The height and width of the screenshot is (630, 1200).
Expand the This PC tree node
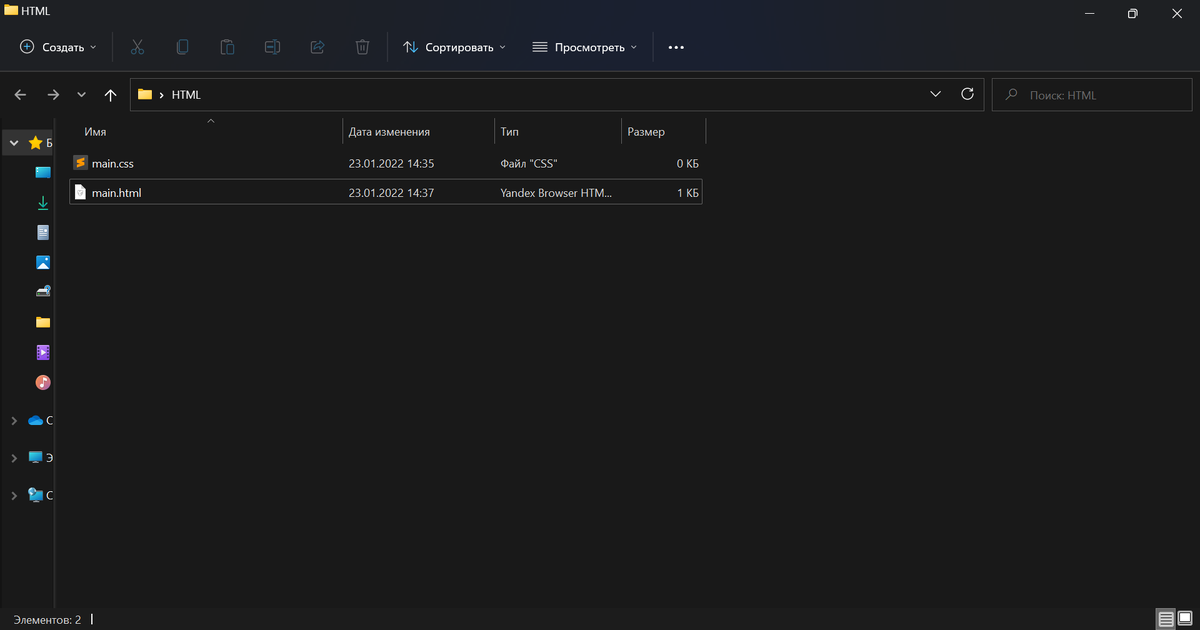click(14, 457)
